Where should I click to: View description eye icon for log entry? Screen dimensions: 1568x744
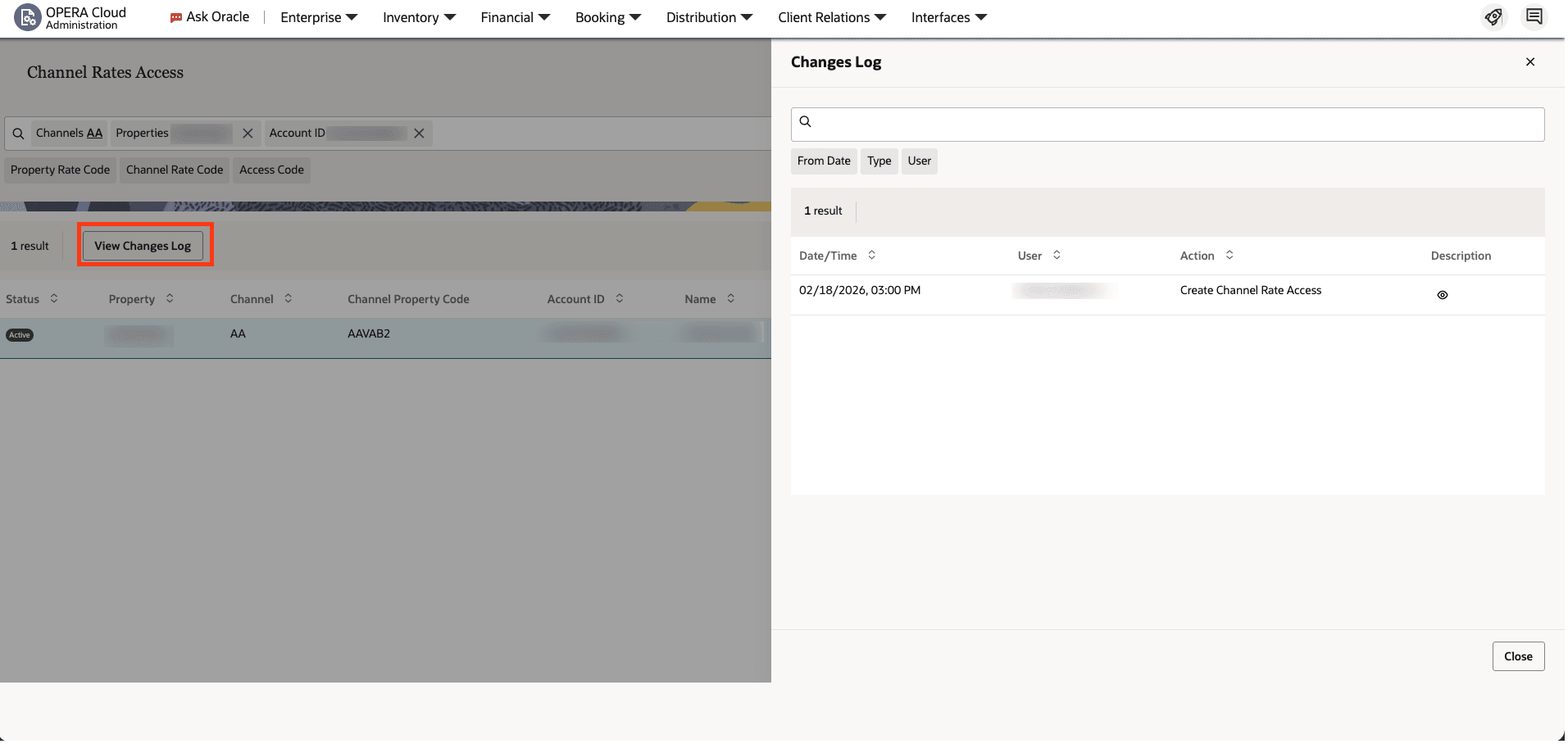[x=1443, y=296]
